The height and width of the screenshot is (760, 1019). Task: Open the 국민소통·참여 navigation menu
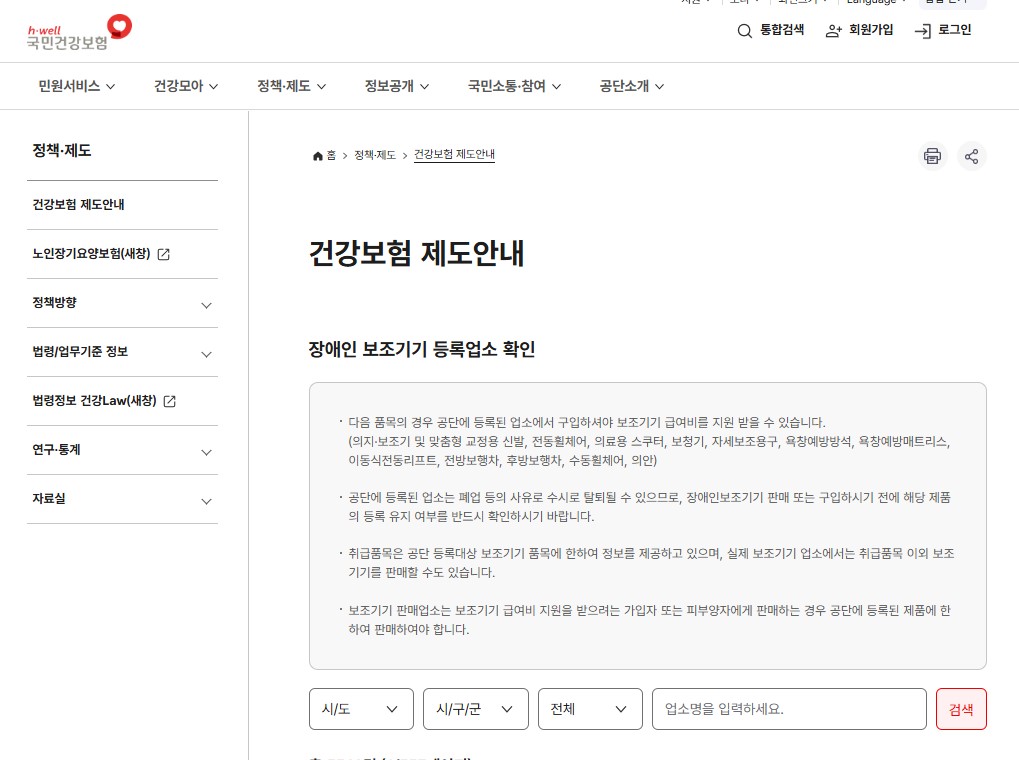click(513, 86)
